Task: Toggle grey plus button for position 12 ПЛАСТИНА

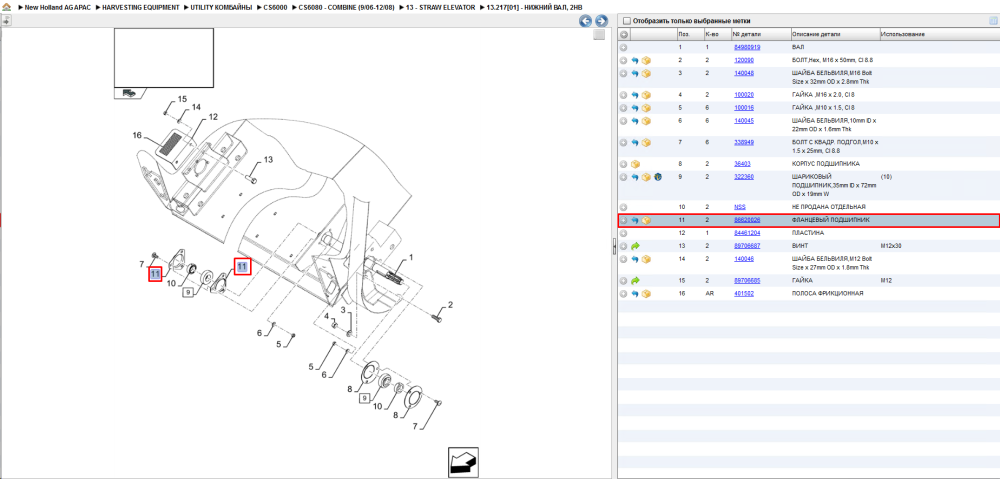Action: (624, 233)
